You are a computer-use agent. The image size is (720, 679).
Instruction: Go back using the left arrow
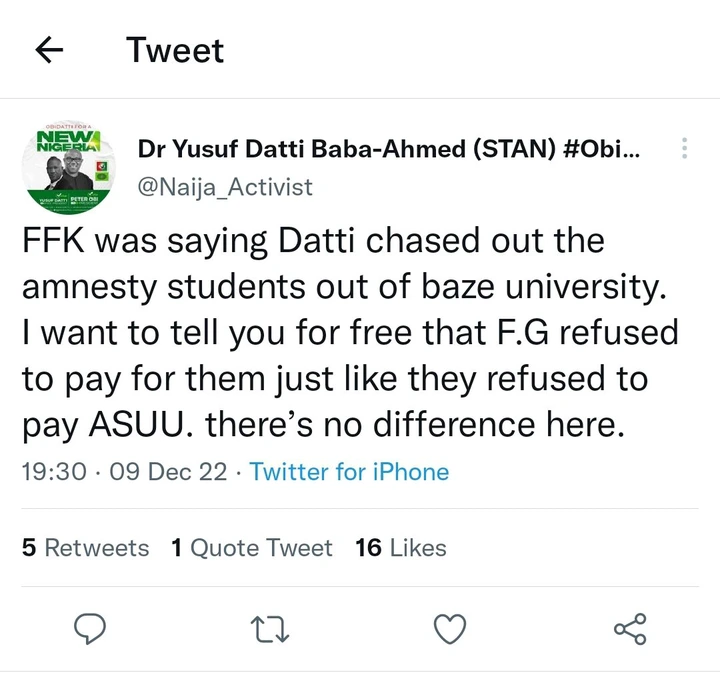tap(49, 51)
